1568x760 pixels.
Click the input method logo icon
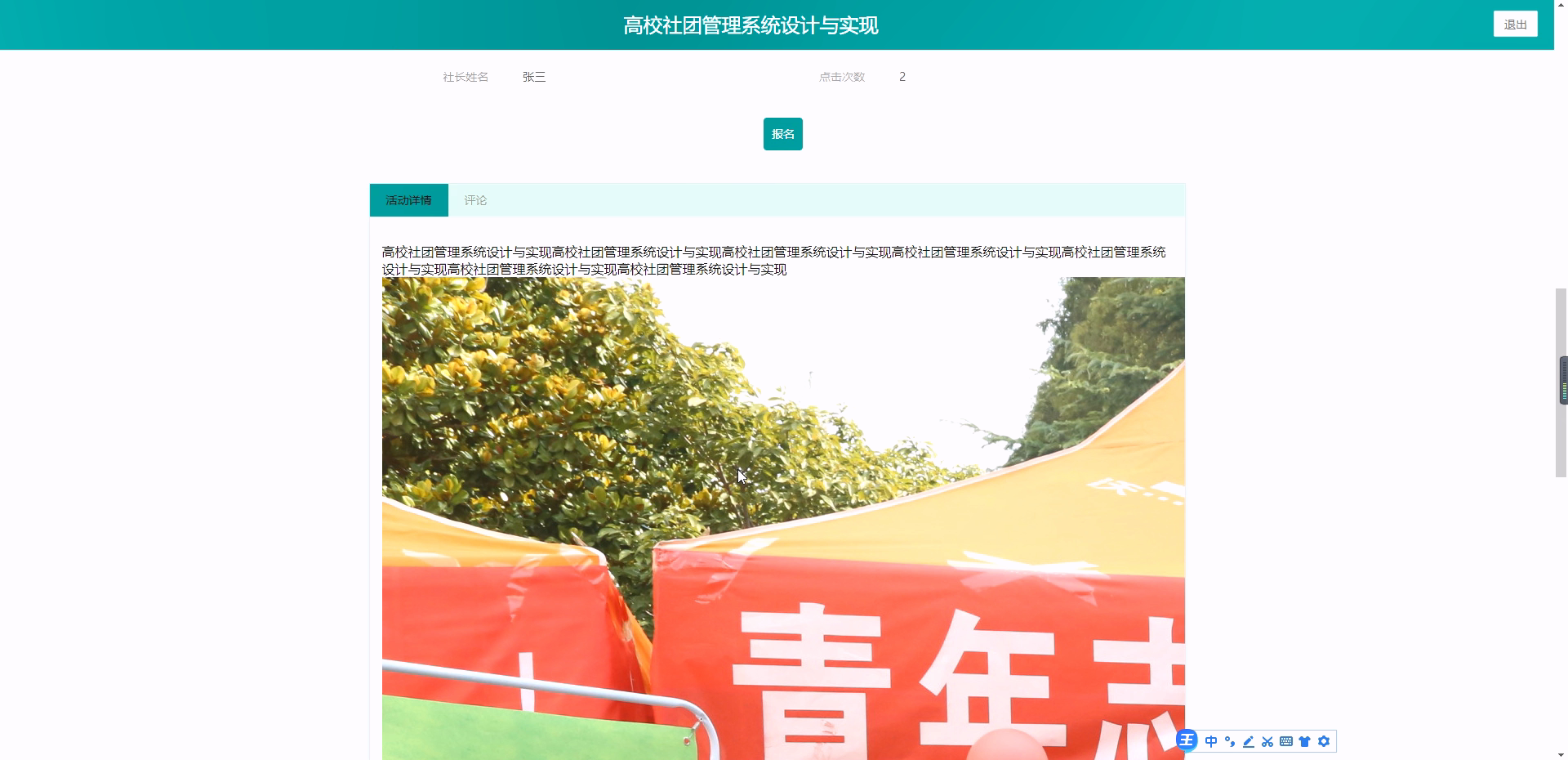pyautogui.click(x=1187, y=740)
